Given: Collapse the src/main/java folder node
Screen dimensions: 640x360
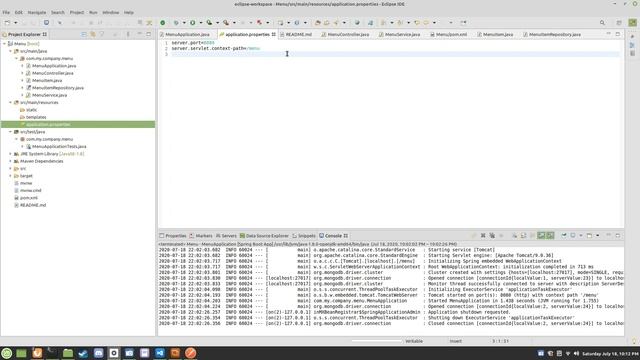Looking at the screenshot, I should [11, 51].
